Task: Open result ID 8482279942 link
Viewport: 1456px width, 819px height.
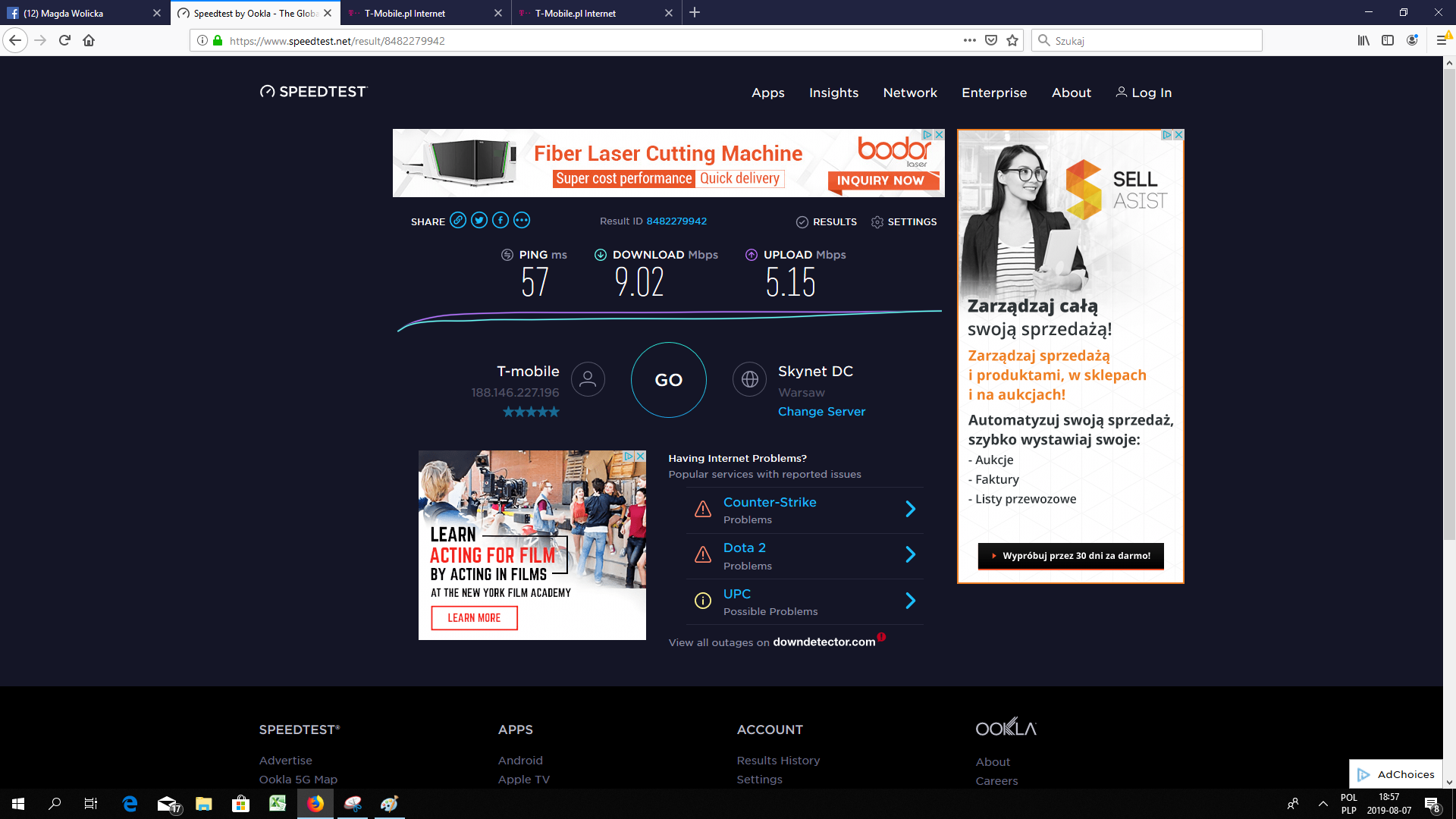Action: 676,221
